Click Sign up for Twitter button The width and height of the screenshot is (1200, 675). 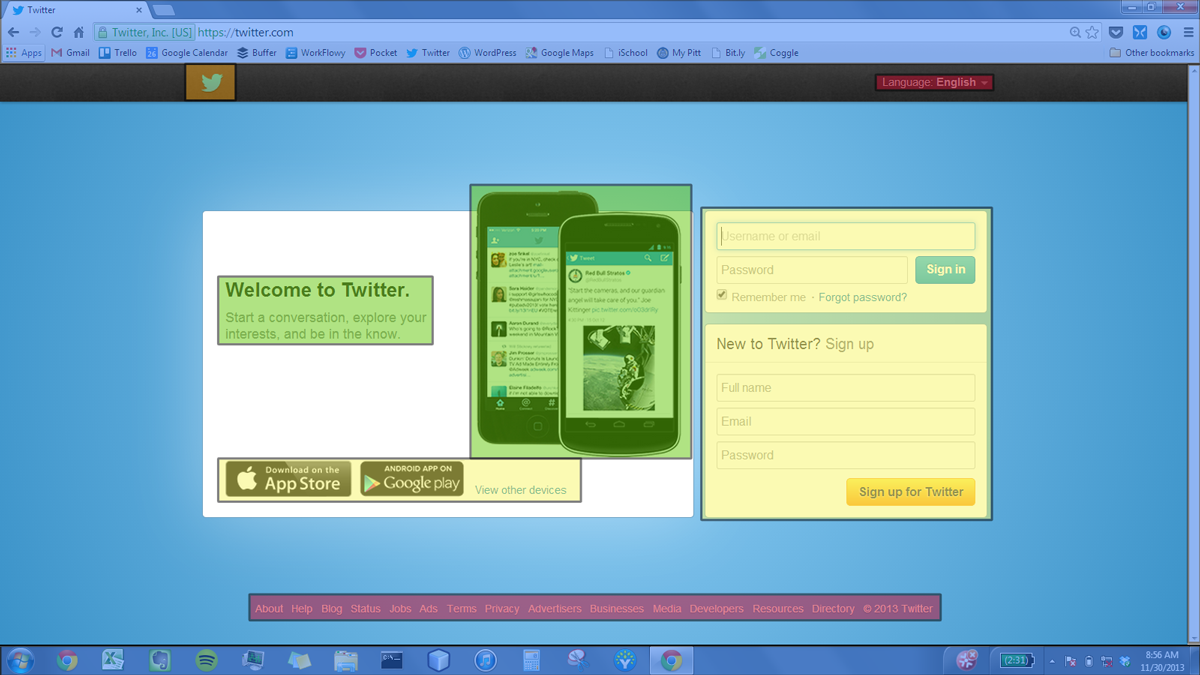(911, 491)
